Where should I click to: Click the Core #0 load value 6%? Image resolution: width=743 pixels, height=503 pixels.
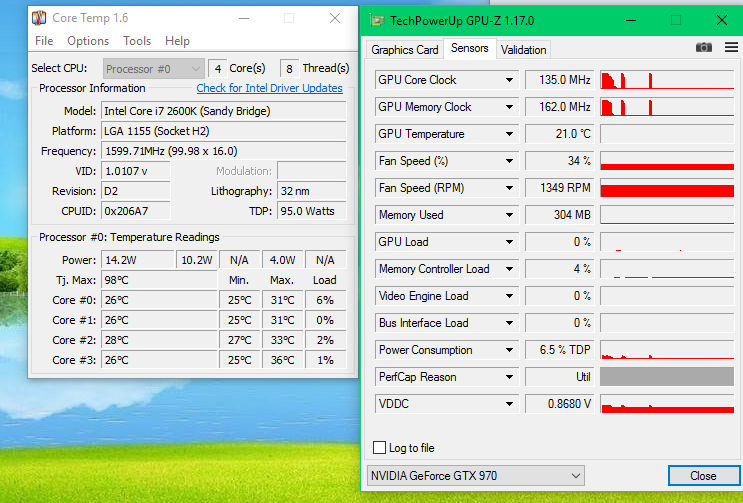[326, 300]
